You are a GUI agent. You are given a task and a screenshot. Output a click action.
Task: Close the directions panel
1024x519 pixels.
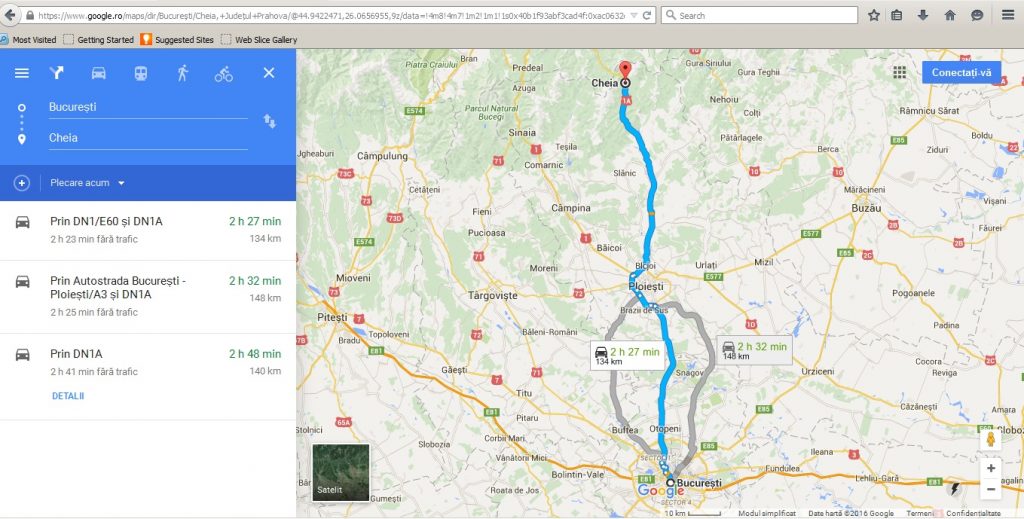269,73
